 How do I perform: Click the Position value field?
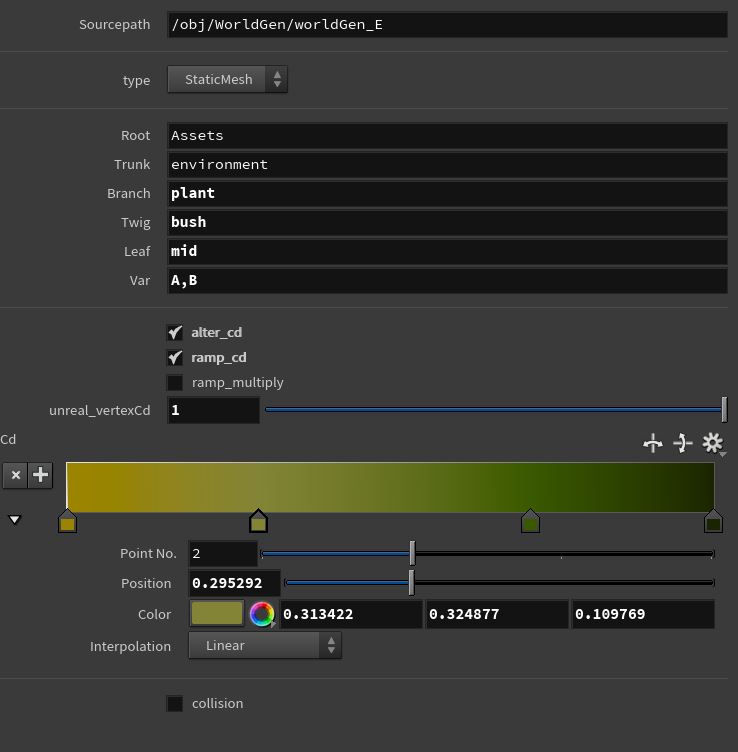(235, 583)
